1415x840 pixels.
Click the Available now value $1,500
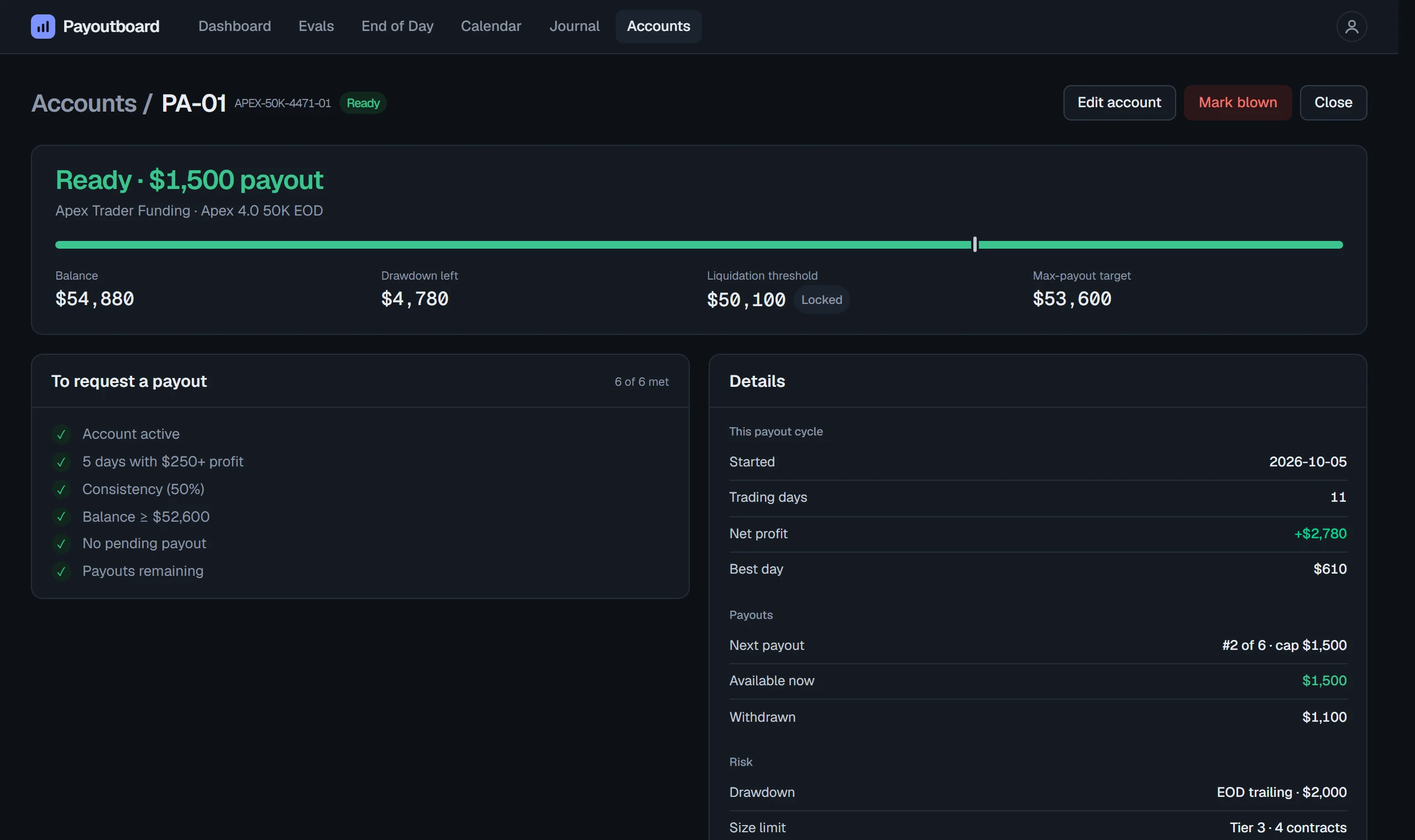[x=1324, y=680]
